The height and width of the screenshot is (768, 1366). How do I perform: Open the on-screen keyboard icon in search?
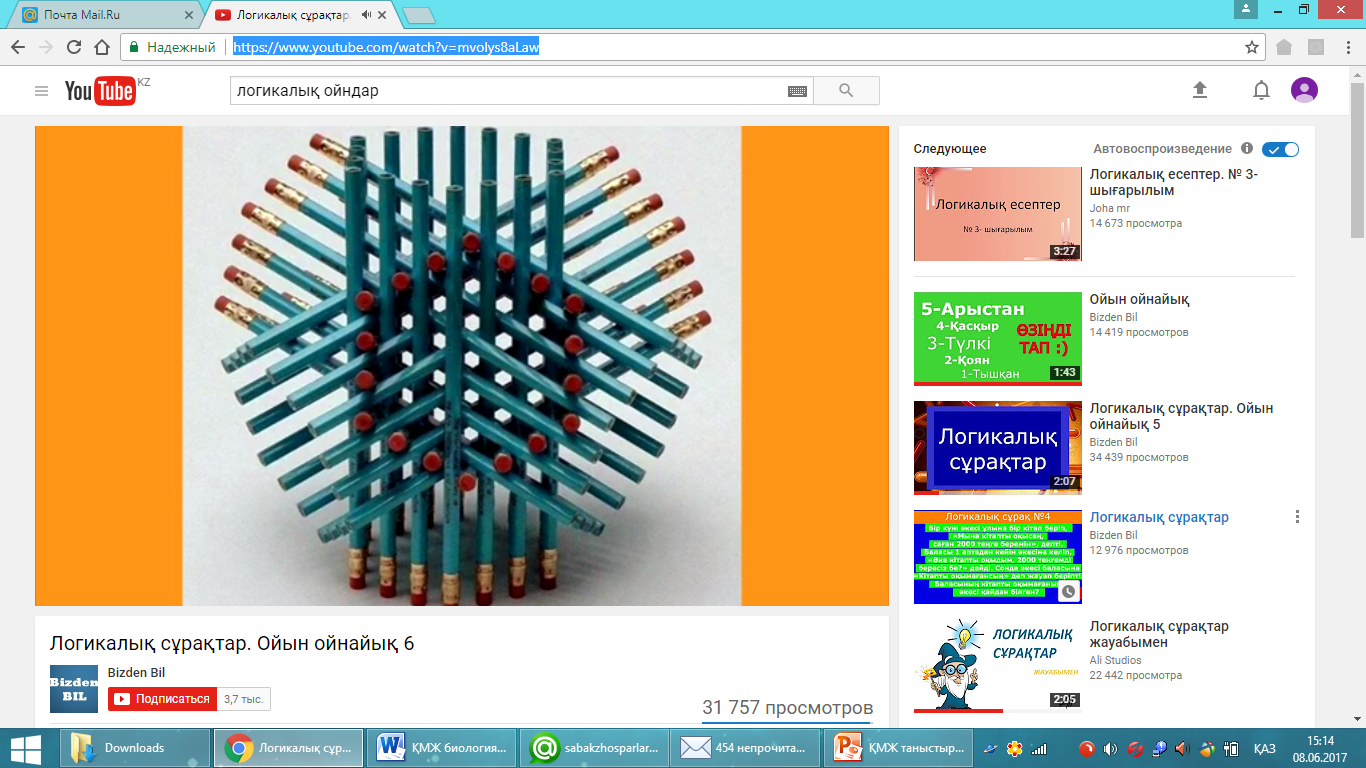tap(797, 91)
